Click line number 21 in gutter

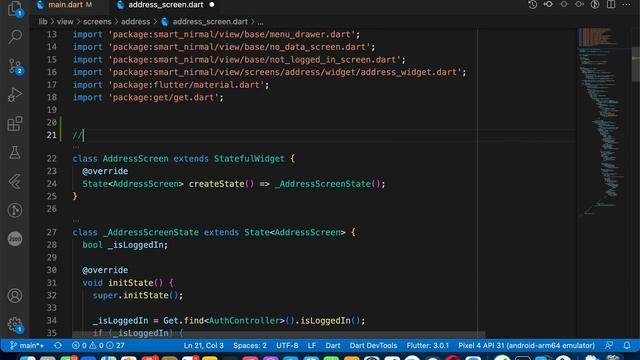coord(51,135)
